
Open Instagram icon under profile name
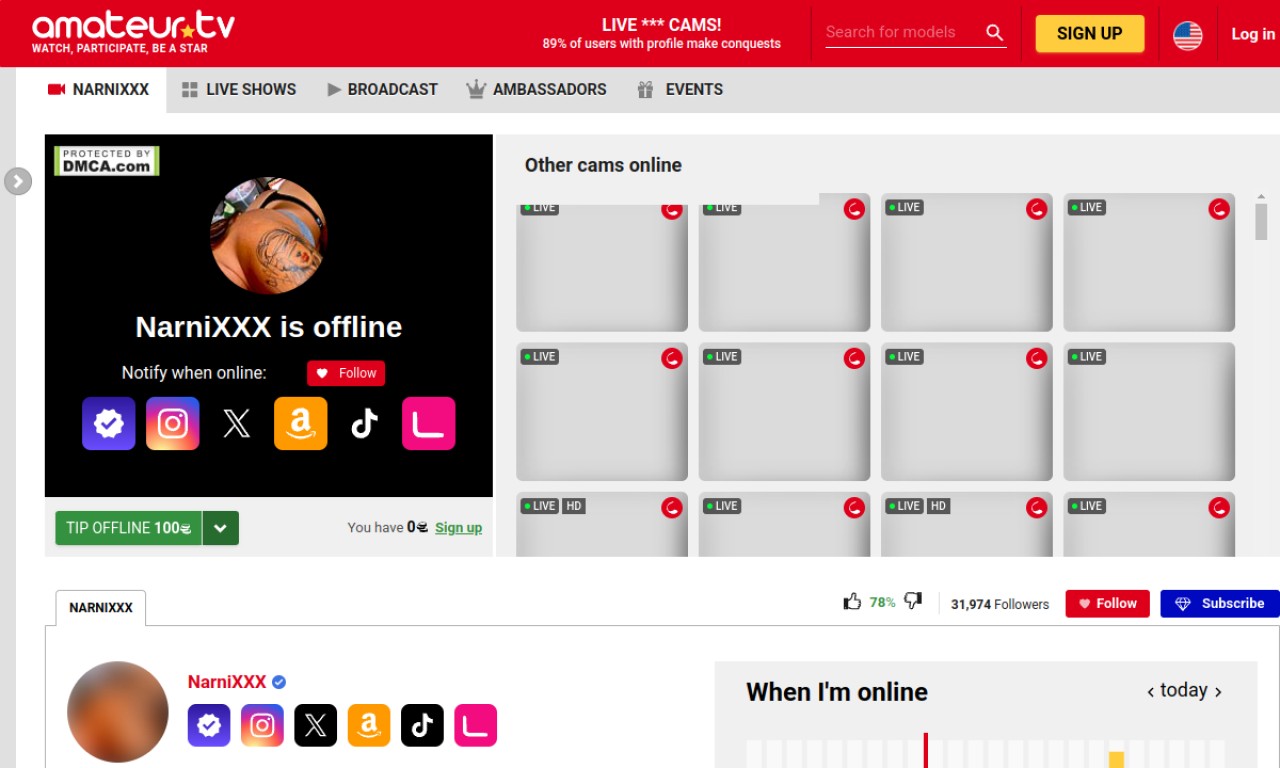coord(262,725)
